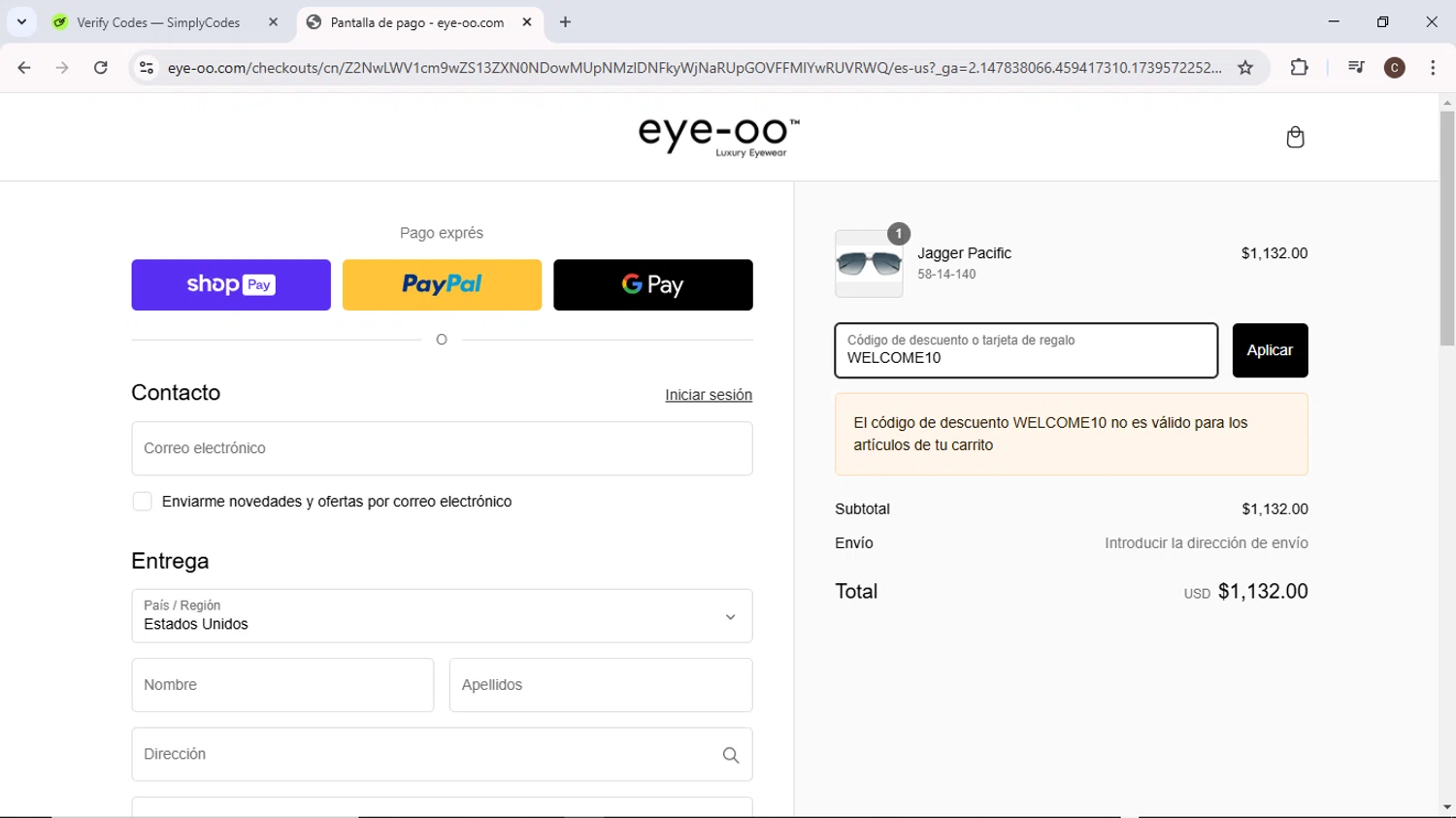Open a new browser tab
The height and width of the screenshot is (818, 1456).
click(565, 21)
